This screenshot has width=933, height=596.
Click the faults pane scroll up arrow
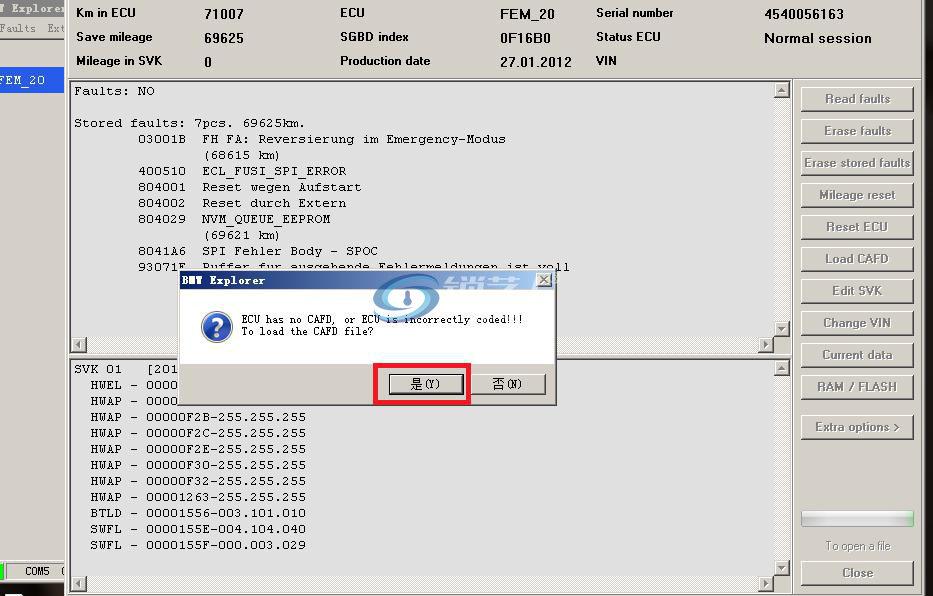click(x=781, y=90)
